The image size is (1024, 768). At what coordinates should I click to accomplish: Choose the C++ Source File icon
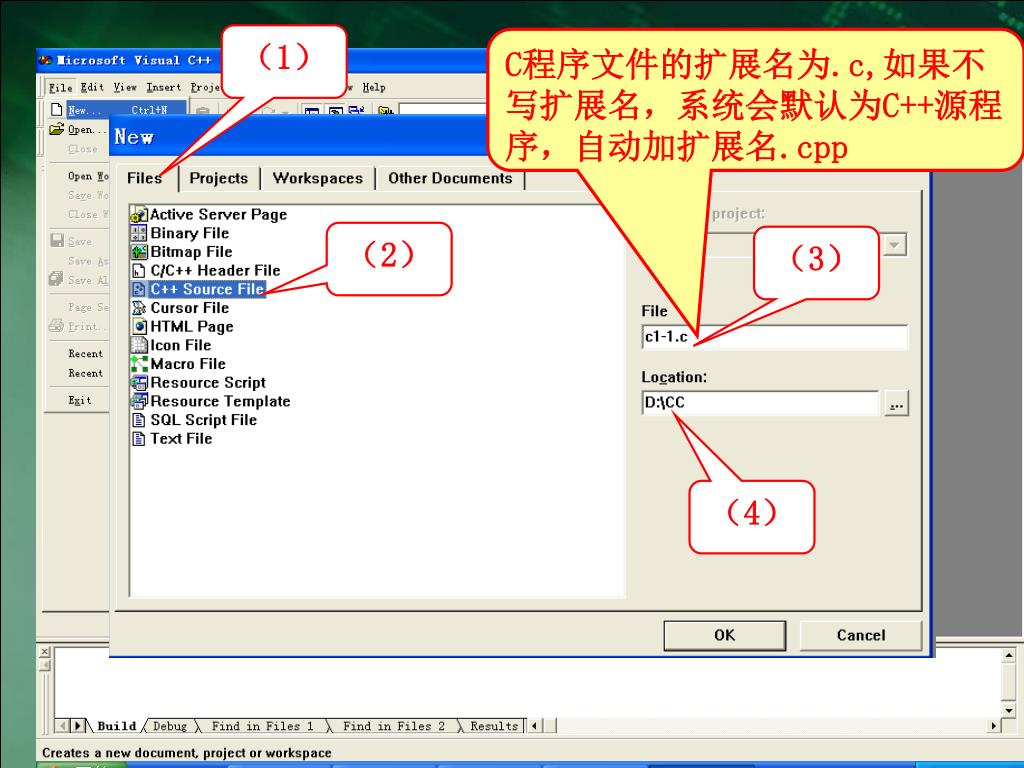139,289
